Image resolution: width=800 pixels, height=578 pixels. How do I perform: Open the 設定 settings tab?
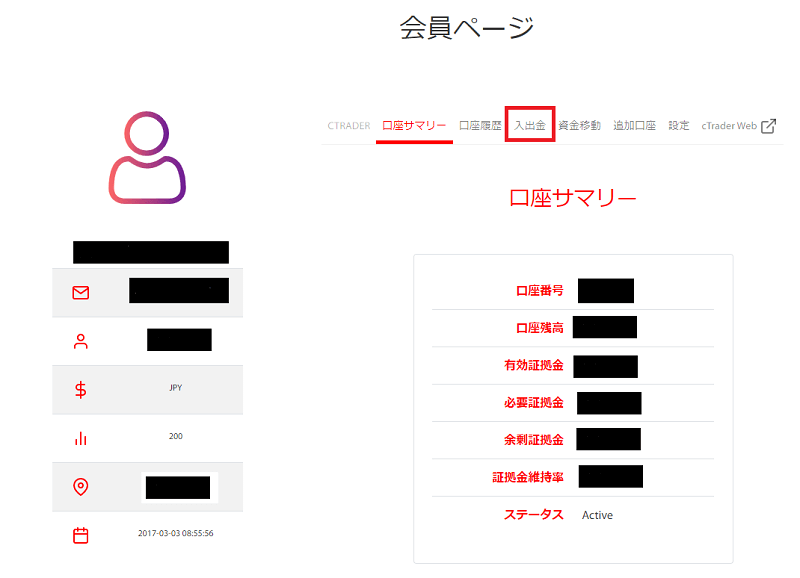pos(679,126)
